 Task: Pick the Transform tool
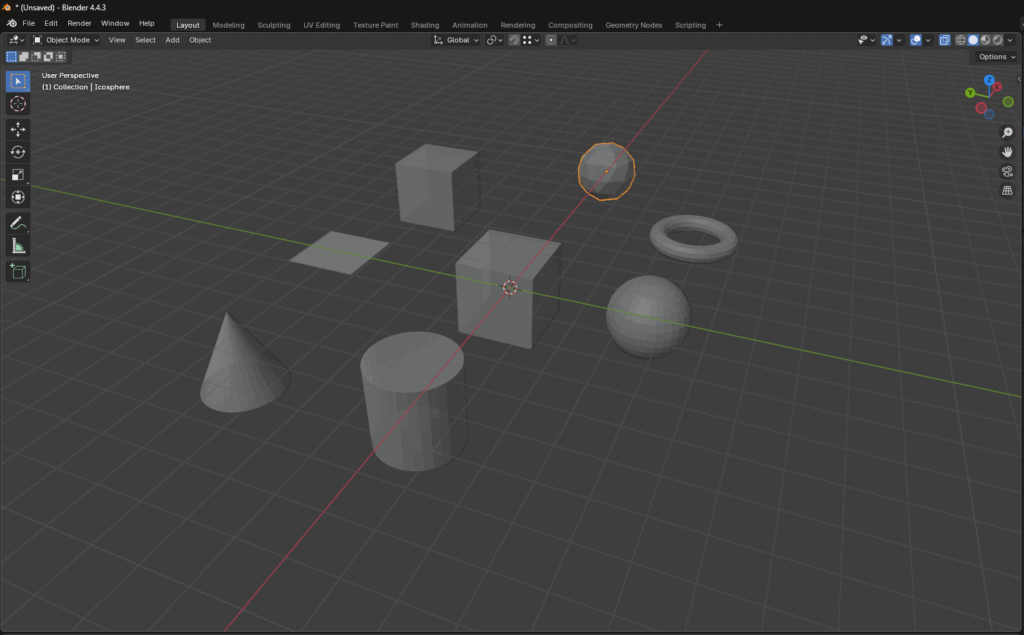[x=18, y=197]
